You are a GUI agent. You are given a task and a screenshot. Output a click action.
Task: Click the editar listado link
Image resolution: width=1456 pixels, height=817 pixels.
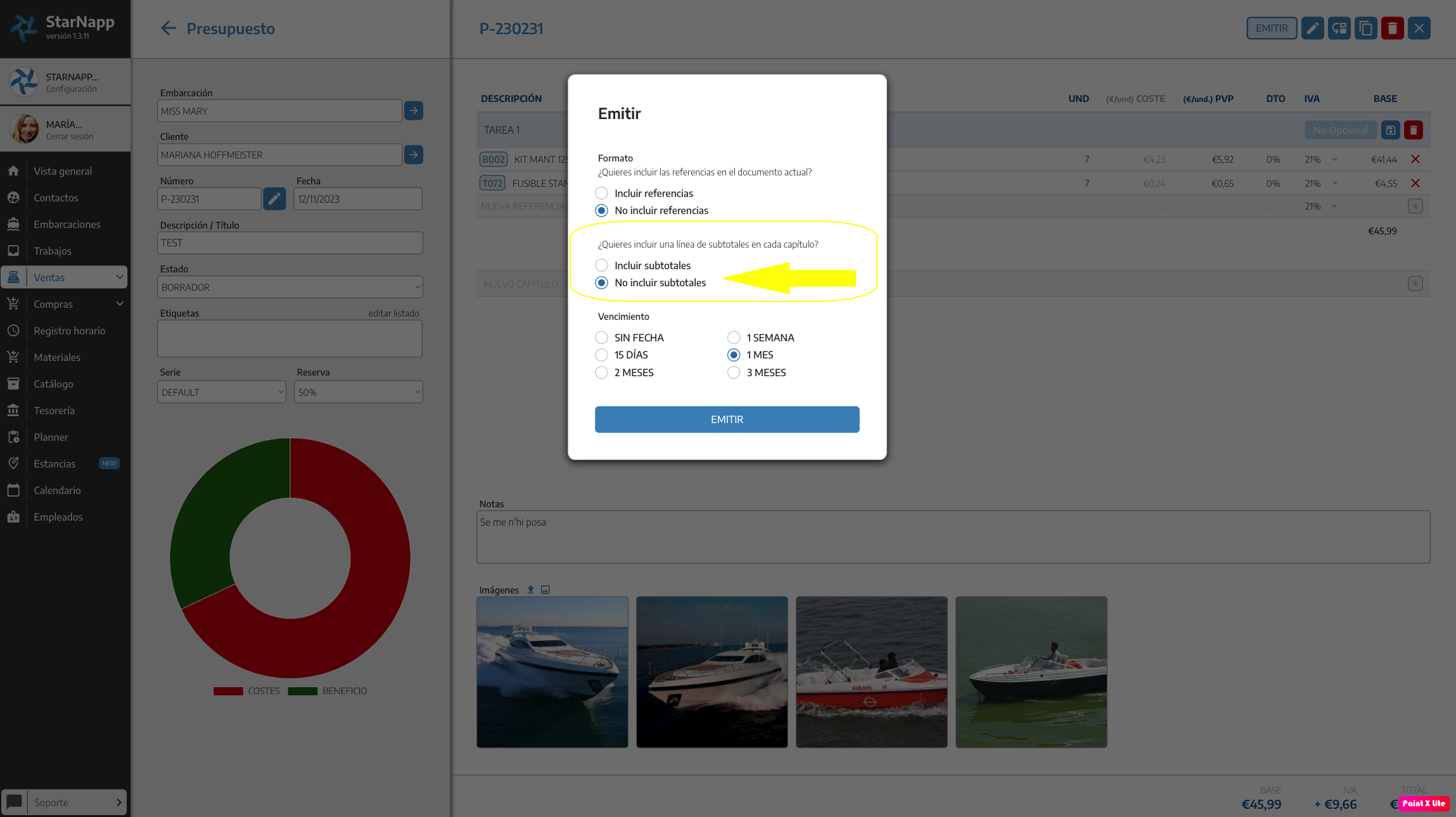393,313
